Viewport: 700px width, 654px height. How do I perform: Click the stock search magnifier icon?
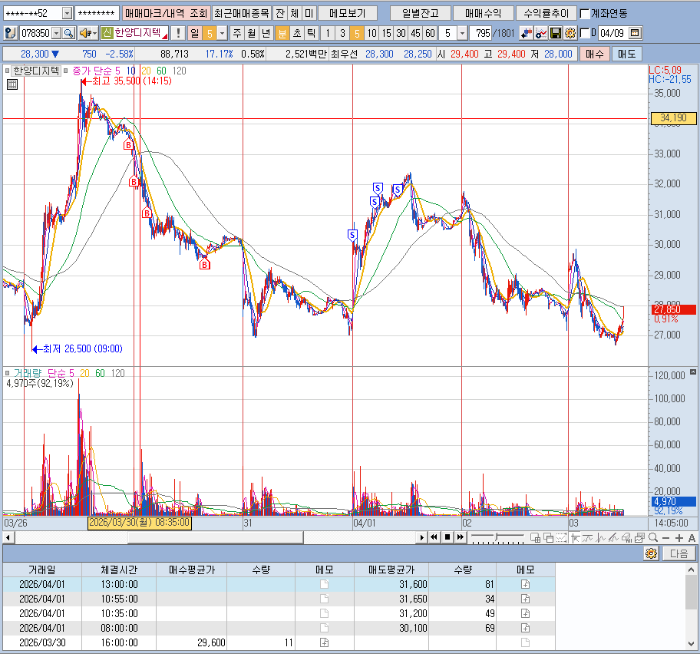click(x=68, y=33)
